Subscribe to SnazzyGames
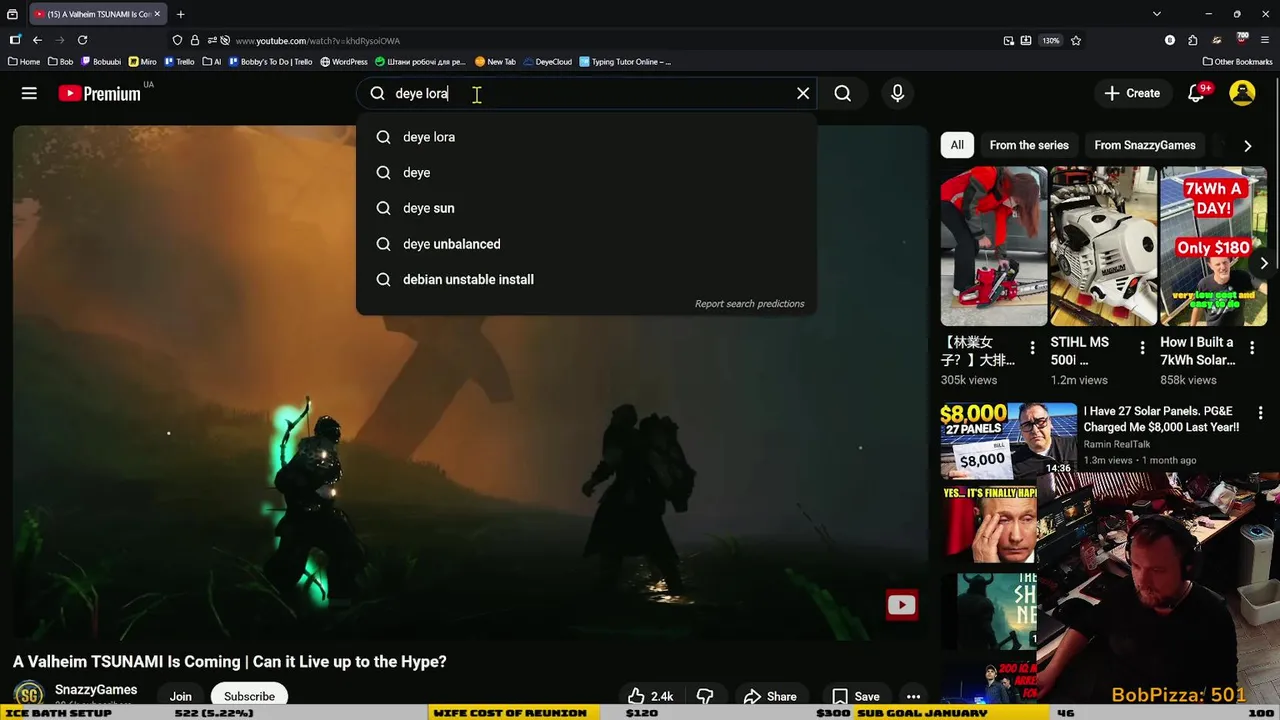 pyautogui.click(x=249, y=696)
